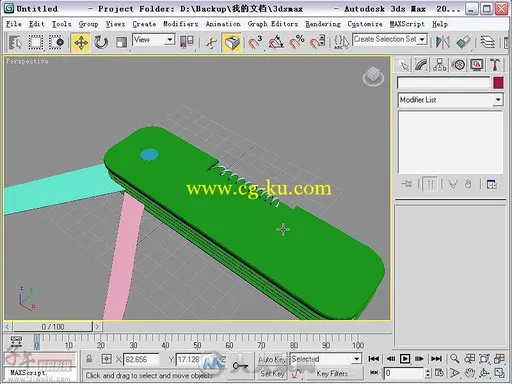Open the Layer Manager icon
The height and width of the screenshot is (384, 512).
(487, 42)
